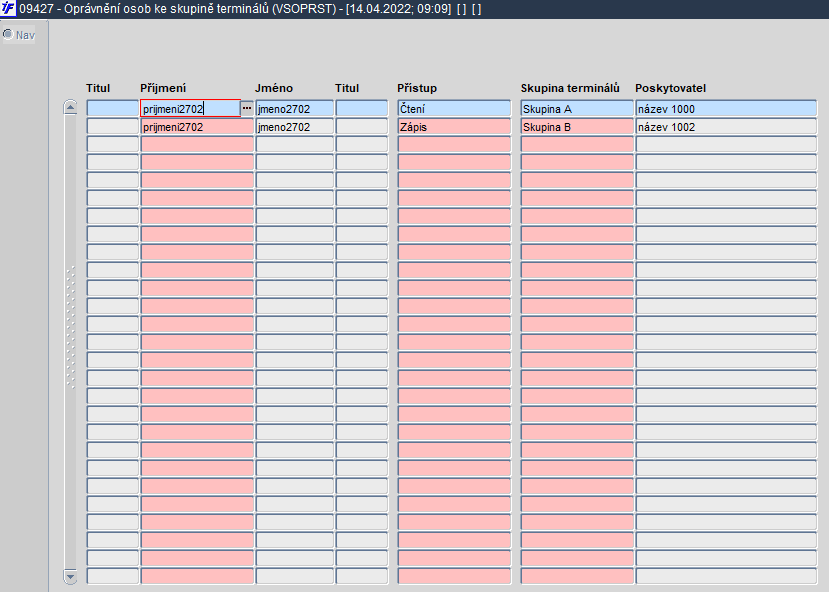This screenshot has height=592, width=829.
Task: Click the Přístup column header
Action: pyautogui.click(x=417, y=88)
